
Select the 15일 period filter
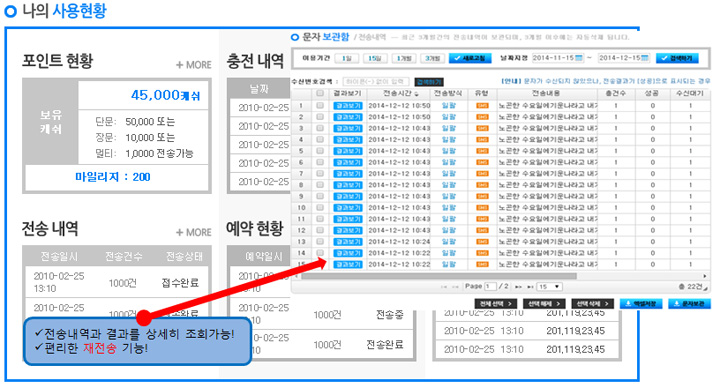pos(375,58)
